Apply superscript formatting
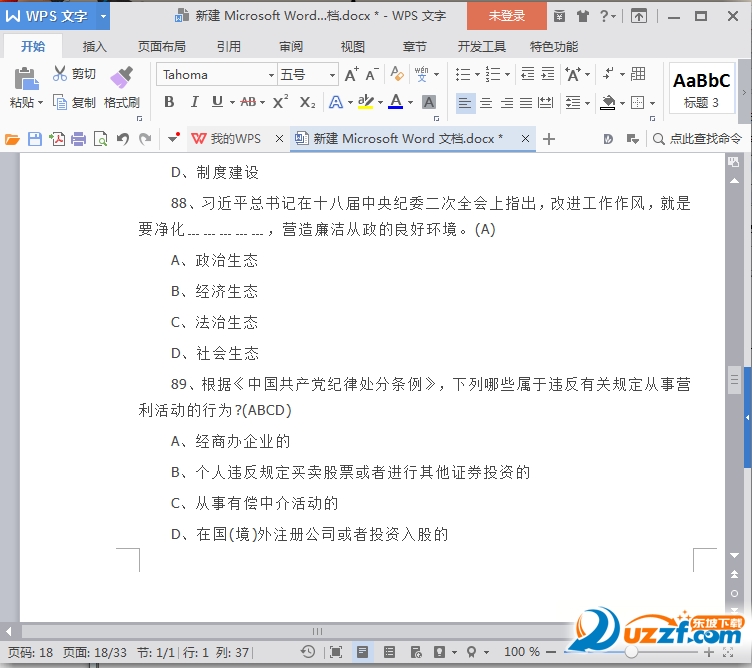Screen dimensions: 752x668 tap(280, 102)
